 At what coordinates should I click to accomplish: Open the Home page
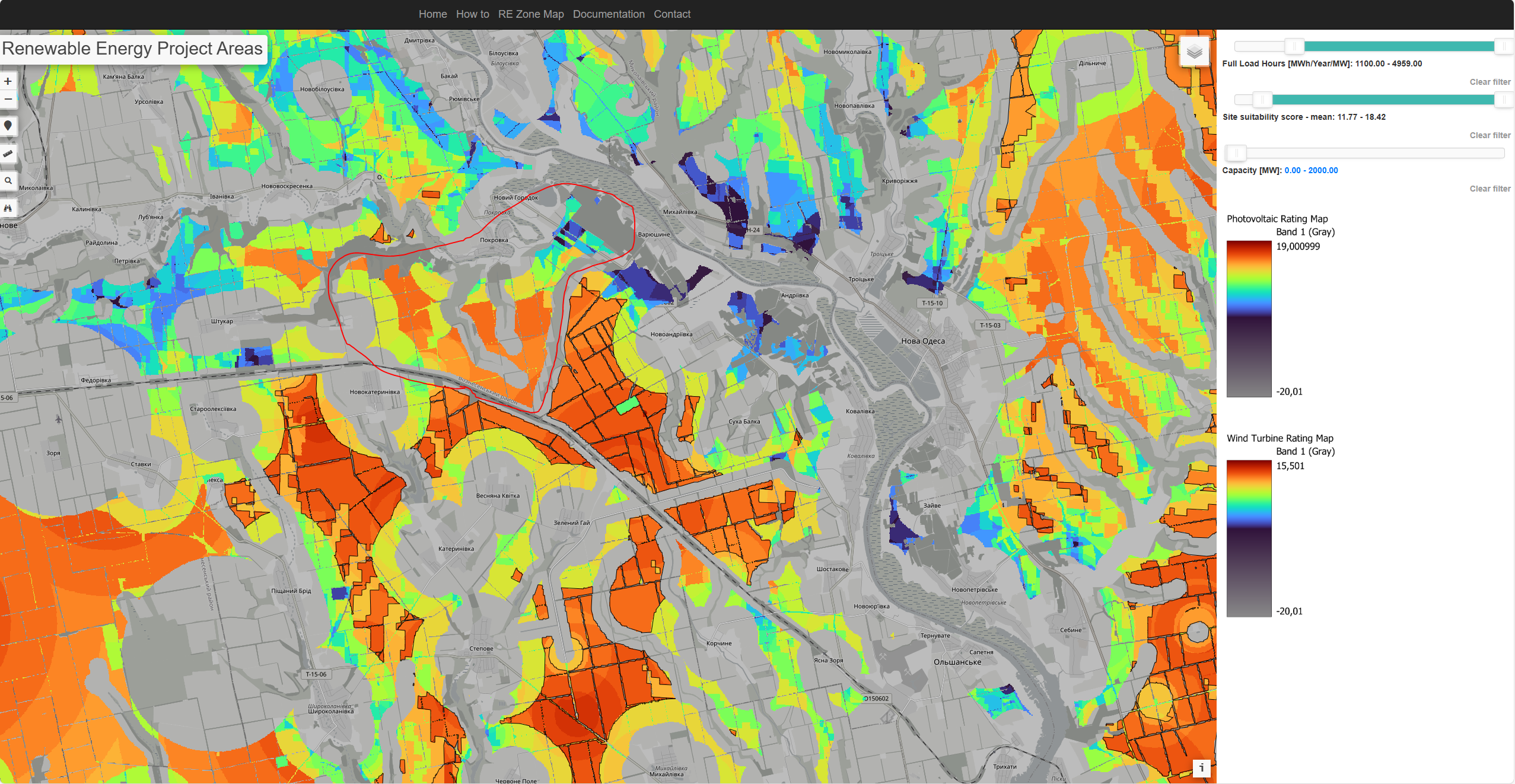[x=432, y=14]
